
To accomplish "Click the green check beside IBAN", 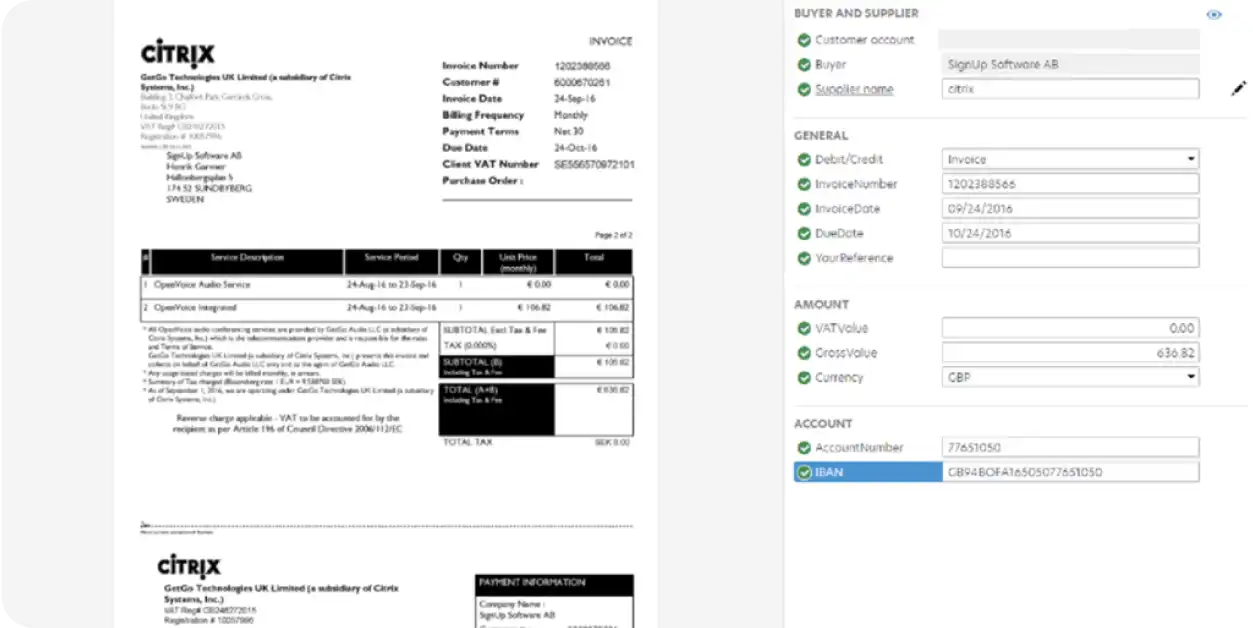I will click(x=804, y=472).
